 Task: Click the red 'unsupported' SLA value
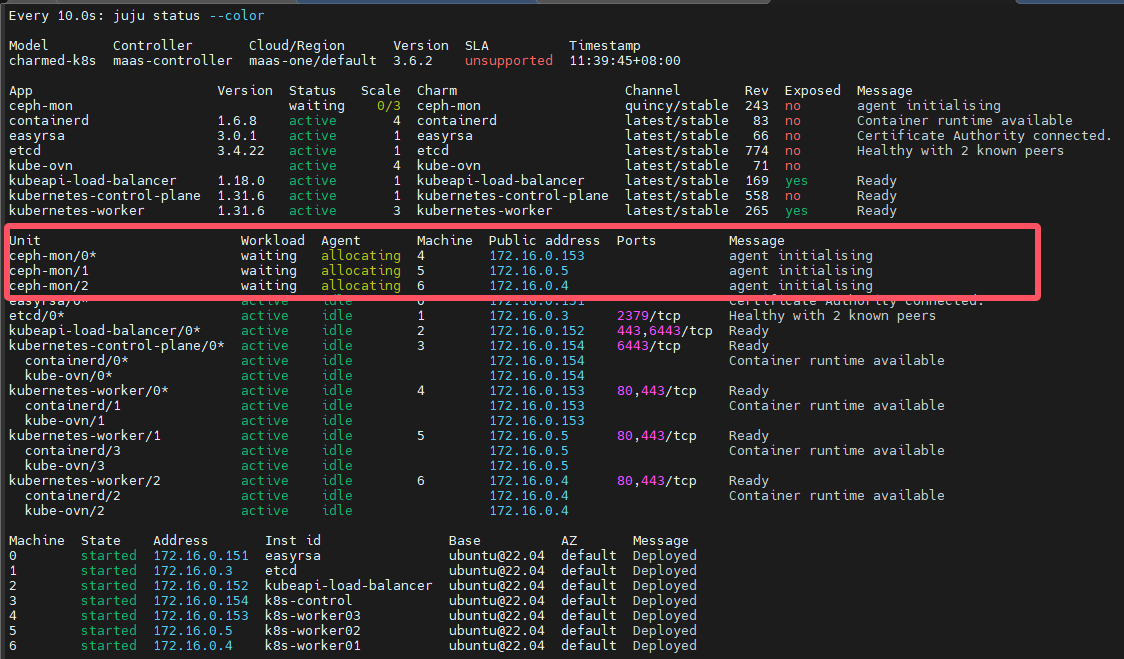(x=509, y=61)
